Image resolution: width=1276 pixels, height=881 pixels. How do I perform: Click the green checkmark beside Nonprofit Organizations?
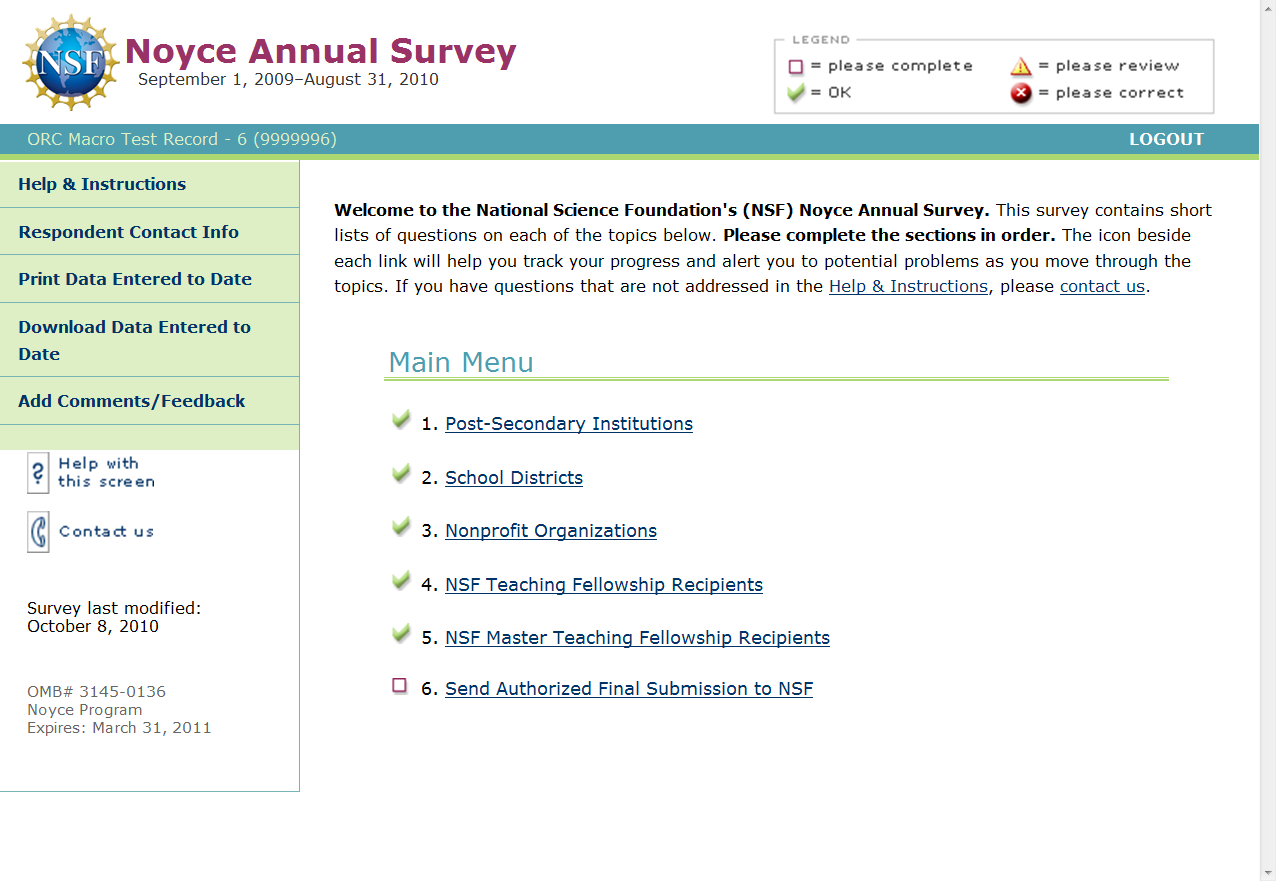pos(401,527)
